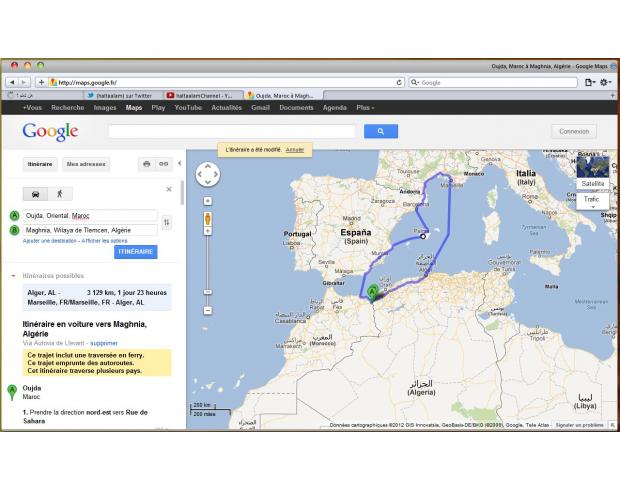Open Images in the Google bar
Screen dimensions: 620x490
(x=105, y=108)
